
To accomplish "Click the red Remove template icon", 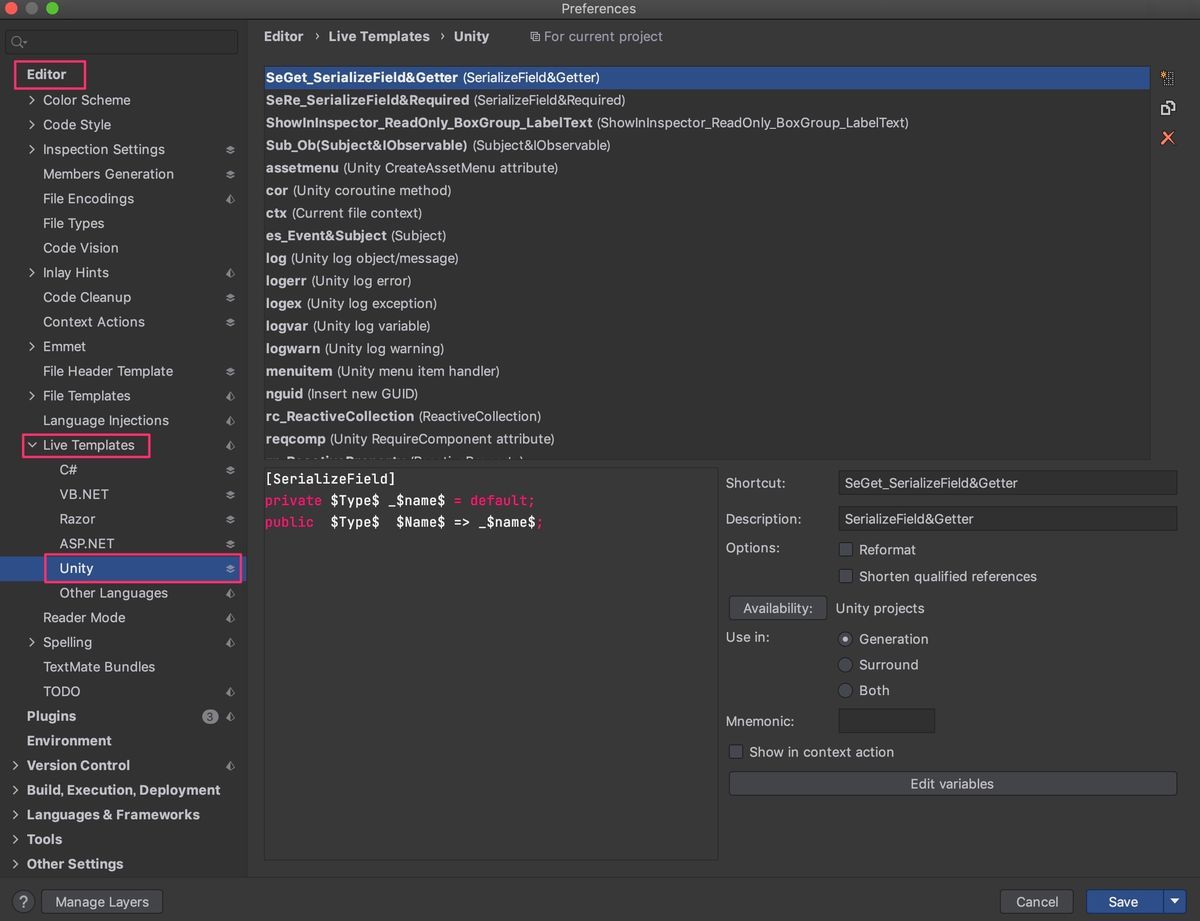I will [1167, 138].
